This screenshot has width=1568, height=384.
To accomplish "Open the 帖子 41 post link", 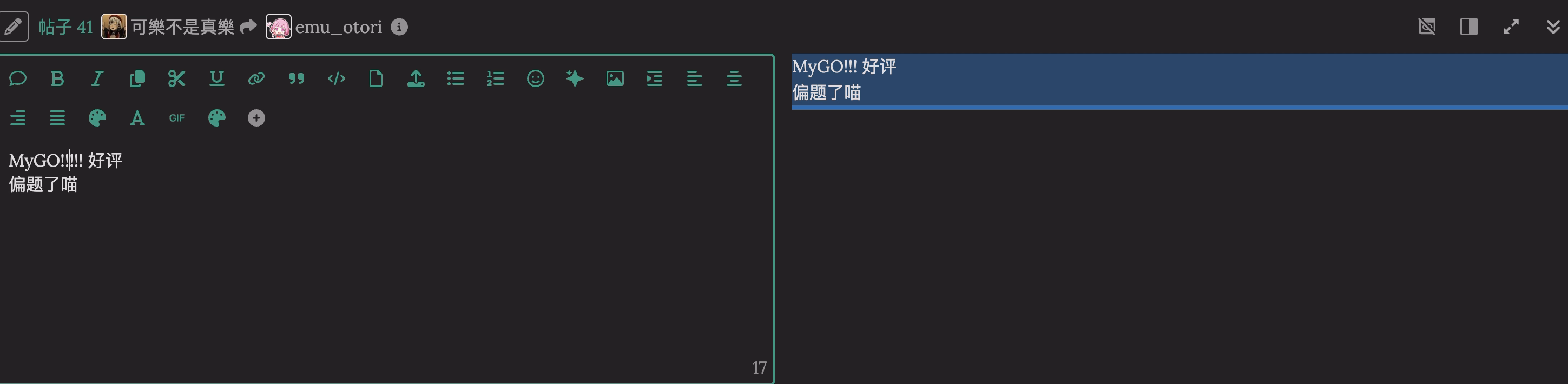I will (66, 27).
